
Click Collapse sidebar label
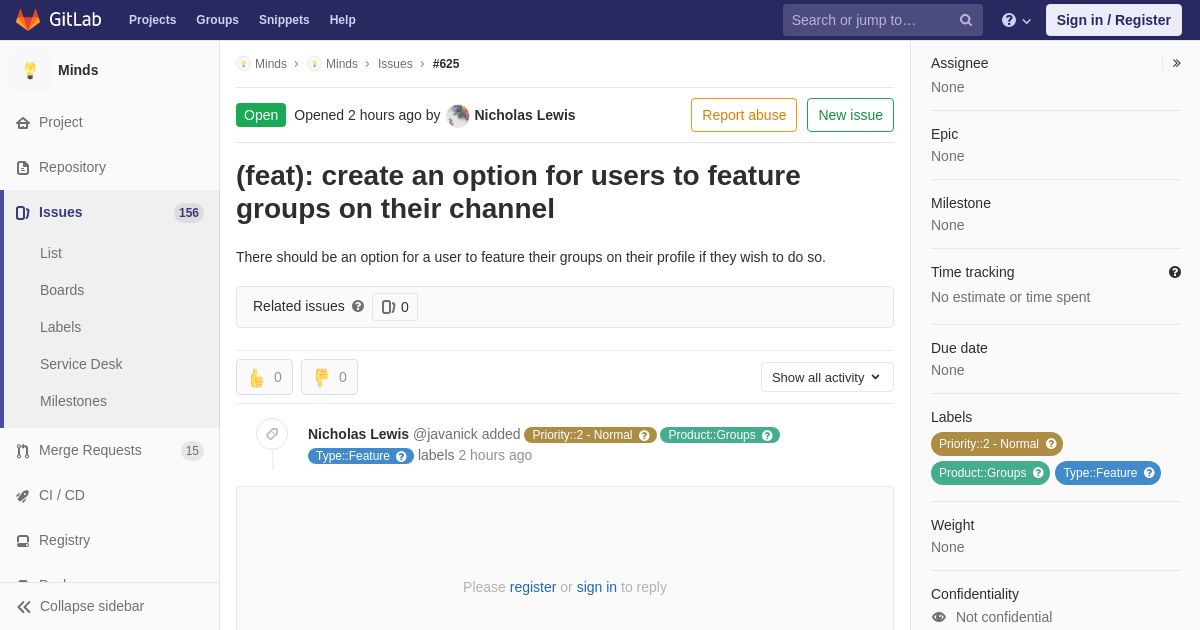(x=92, y=606)
